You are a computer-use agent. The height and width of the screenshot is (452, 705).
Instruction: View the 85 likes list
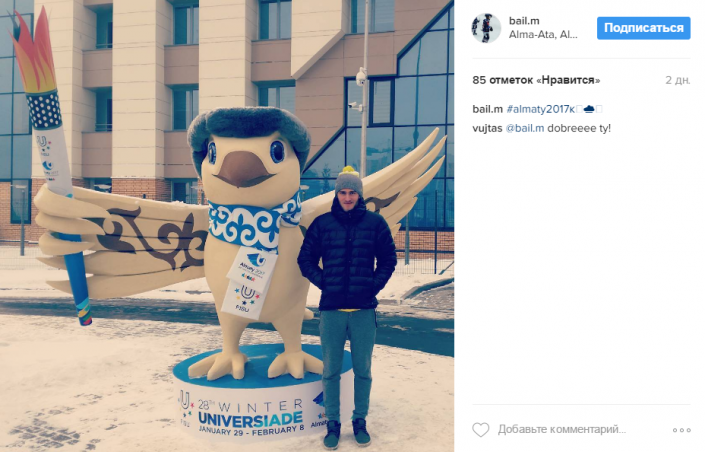tap(536, 80)
